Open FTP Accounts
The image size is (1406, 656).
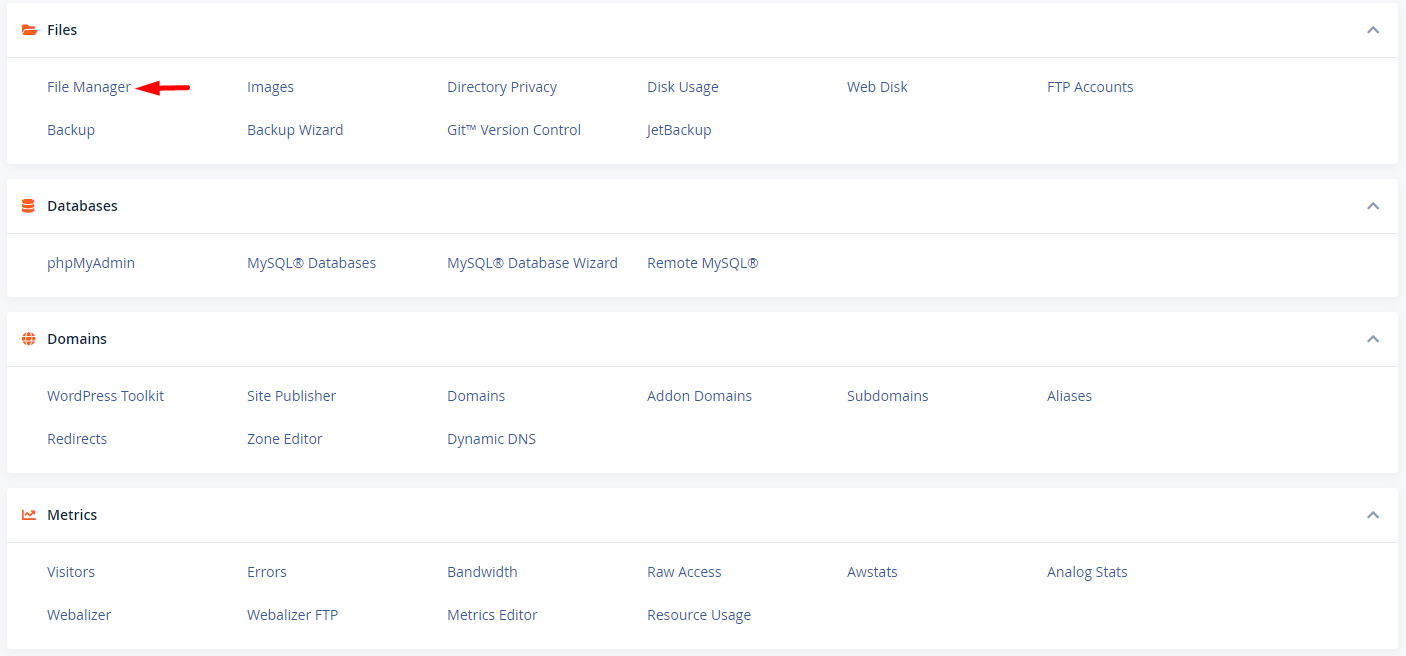[x=1090, y=87]
